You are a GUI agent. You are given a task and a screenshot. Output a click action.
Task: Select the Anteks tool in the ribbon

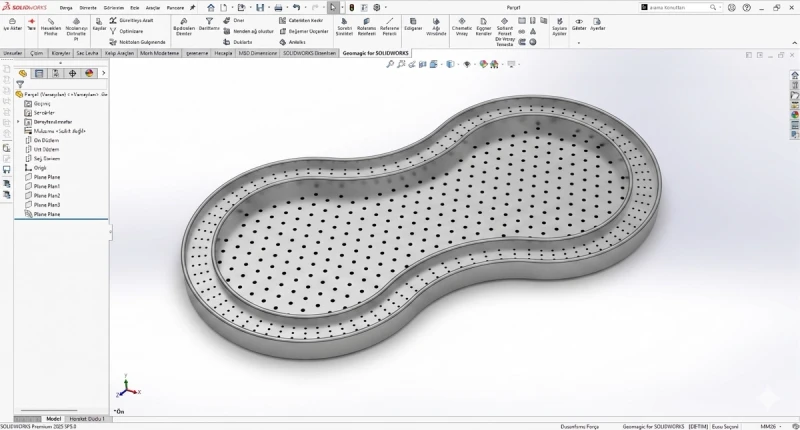click(x=292, y=42)
